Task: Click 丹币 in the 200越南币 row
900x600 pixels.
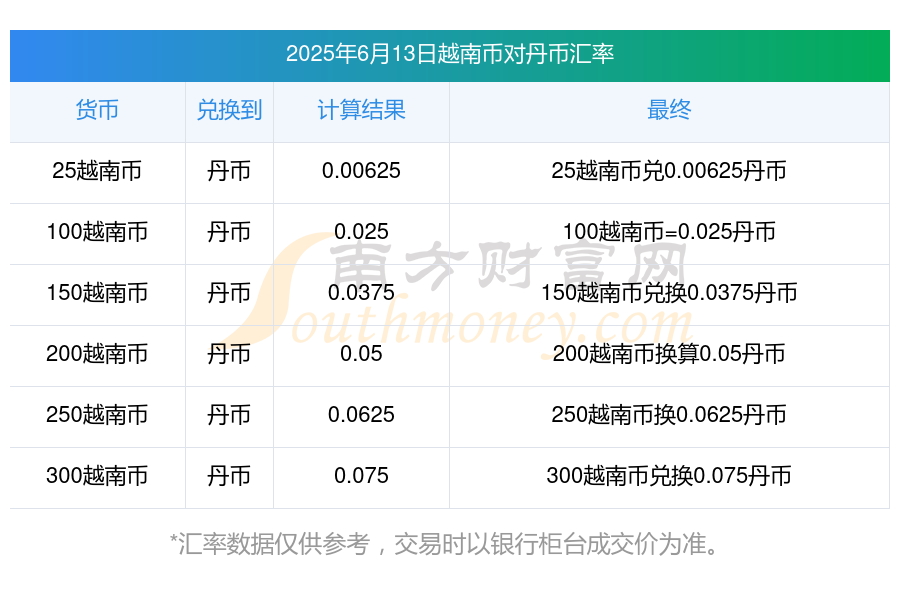Action: point(229,354)
